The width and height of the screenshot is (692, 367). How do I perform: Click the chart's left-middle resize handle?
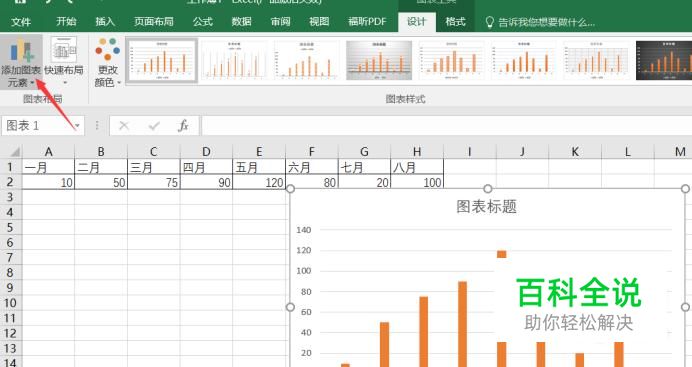pyautogui.click(x=290, y=307)
